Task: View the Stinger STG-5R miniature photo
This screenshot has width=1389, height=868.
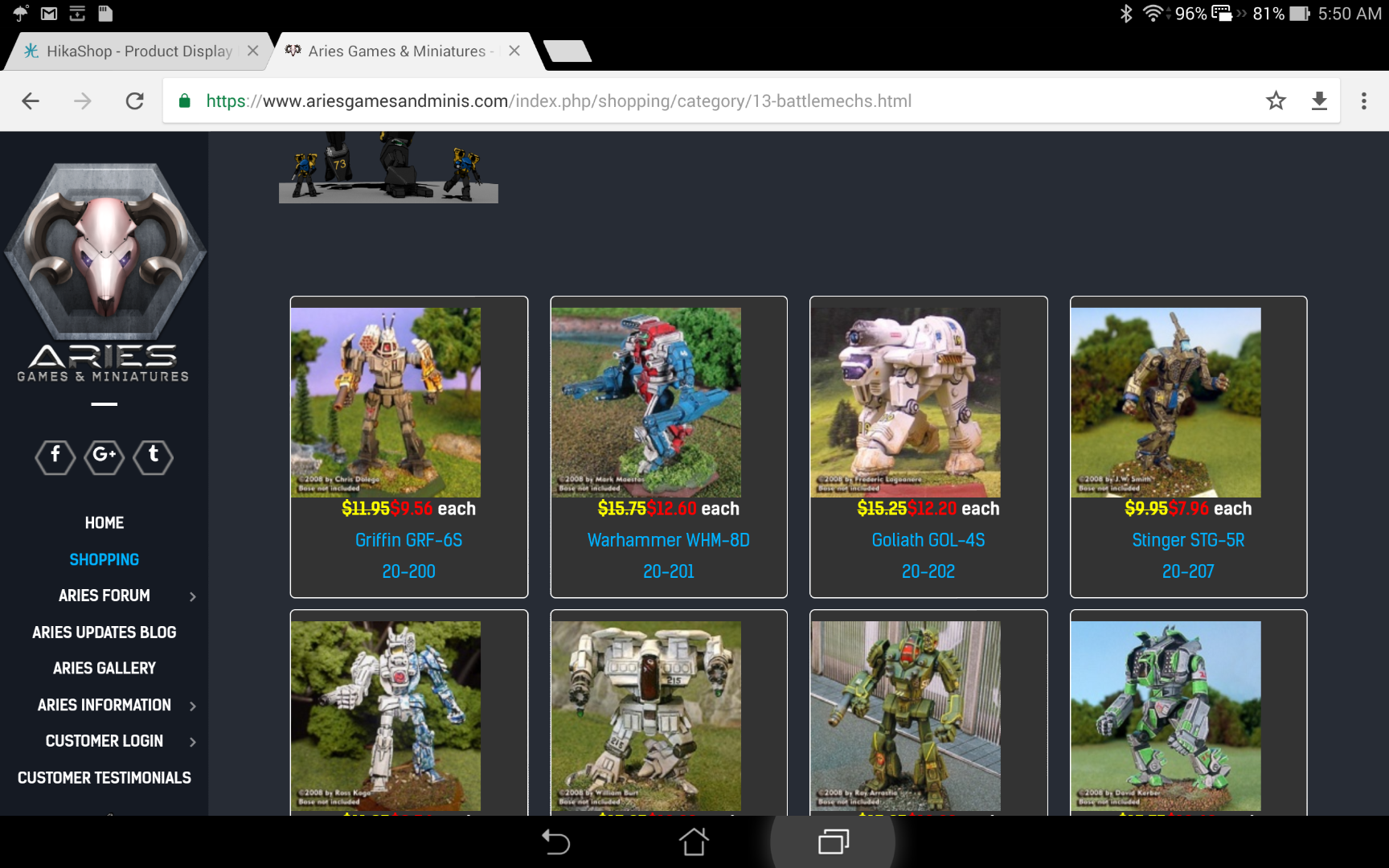Action: tap(1166, 403)
